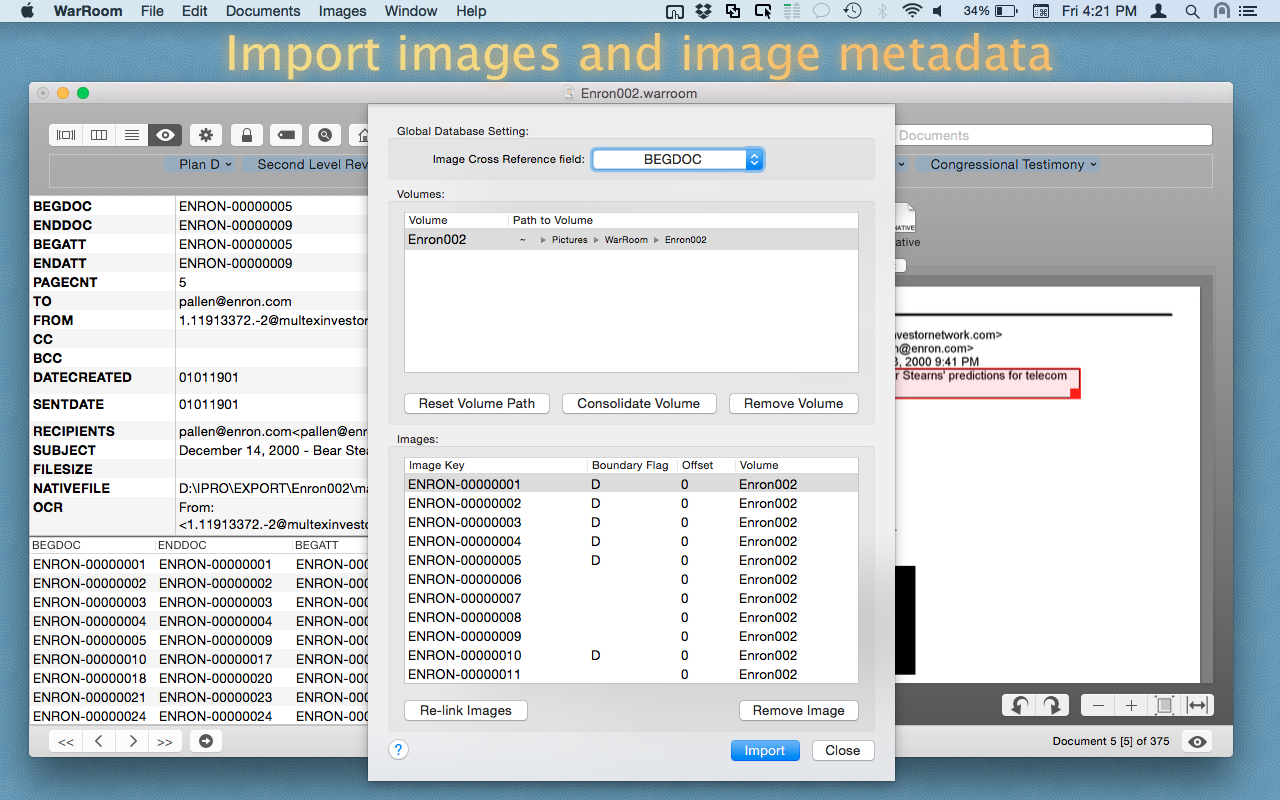Click Consolidate Volume button
Screen dimensions: 1280x800
tap(639, 403)
